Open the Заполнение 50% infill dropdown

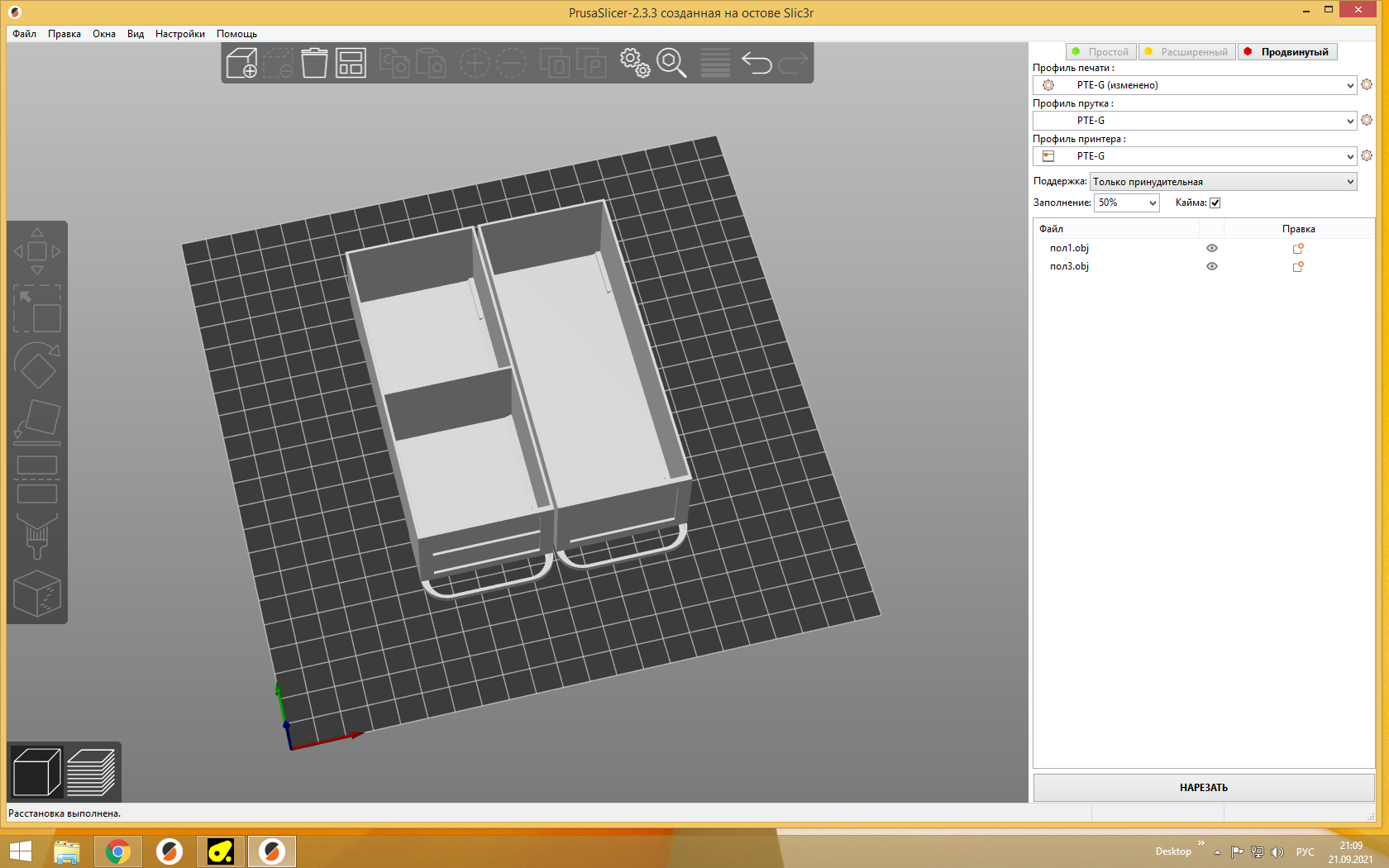coord(1126,203)
